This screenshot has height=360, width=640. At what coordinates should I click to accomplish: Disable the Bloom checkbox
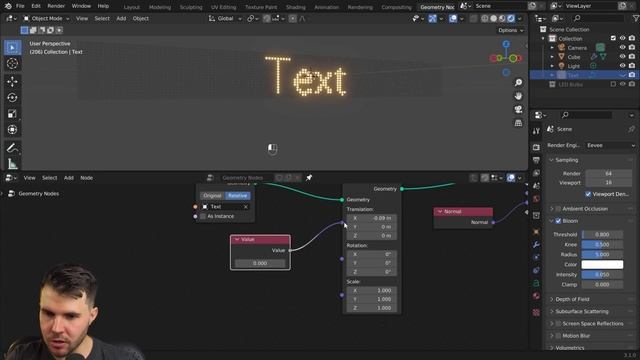(x=558, y=221)
